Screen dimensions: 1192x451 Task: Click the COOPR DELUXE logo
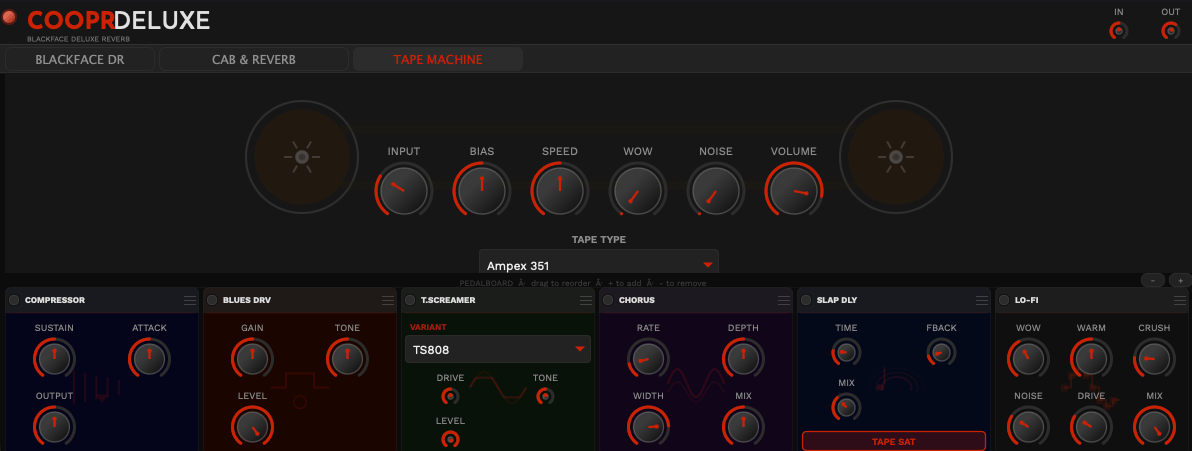(118, 20)
